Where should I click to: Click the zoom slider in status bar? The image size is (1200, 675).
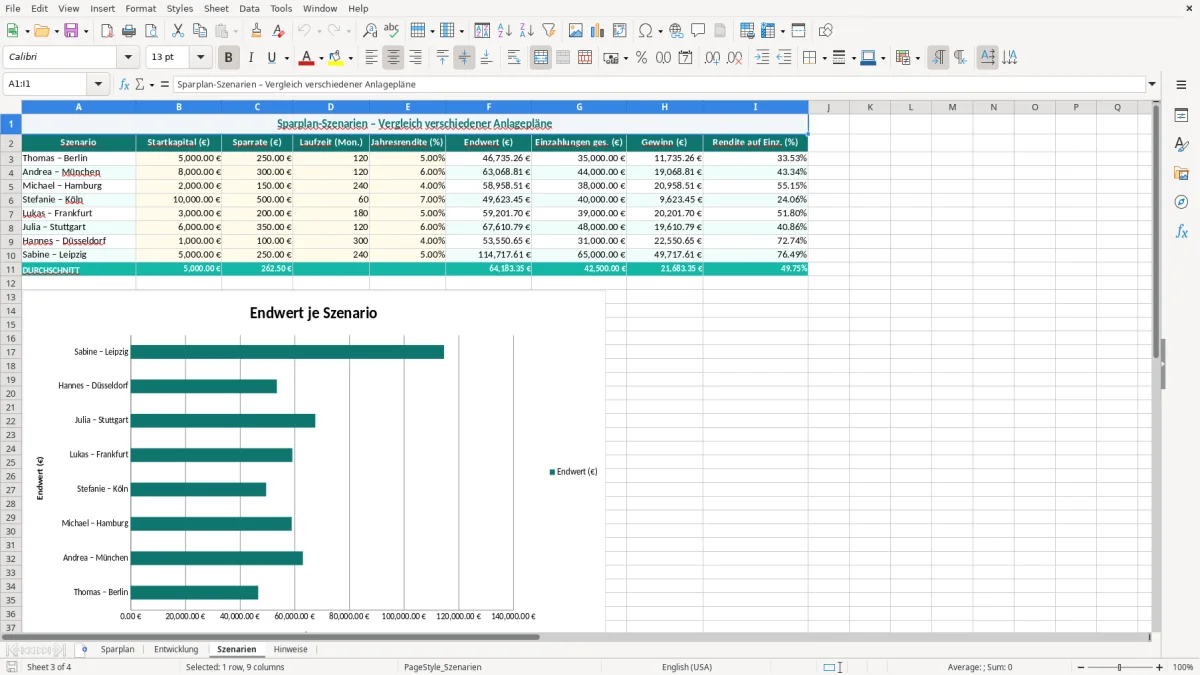pos(1119,667)
